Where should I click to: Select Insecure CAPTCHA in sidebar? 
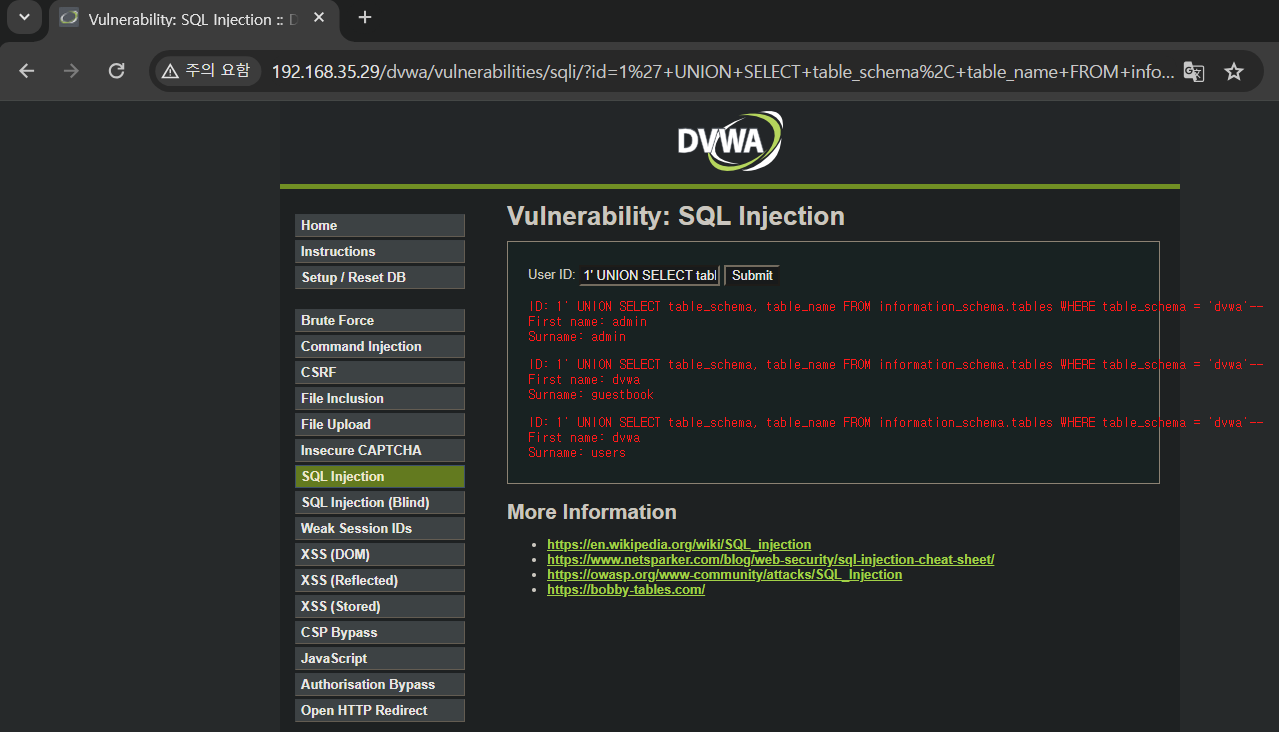380,450
